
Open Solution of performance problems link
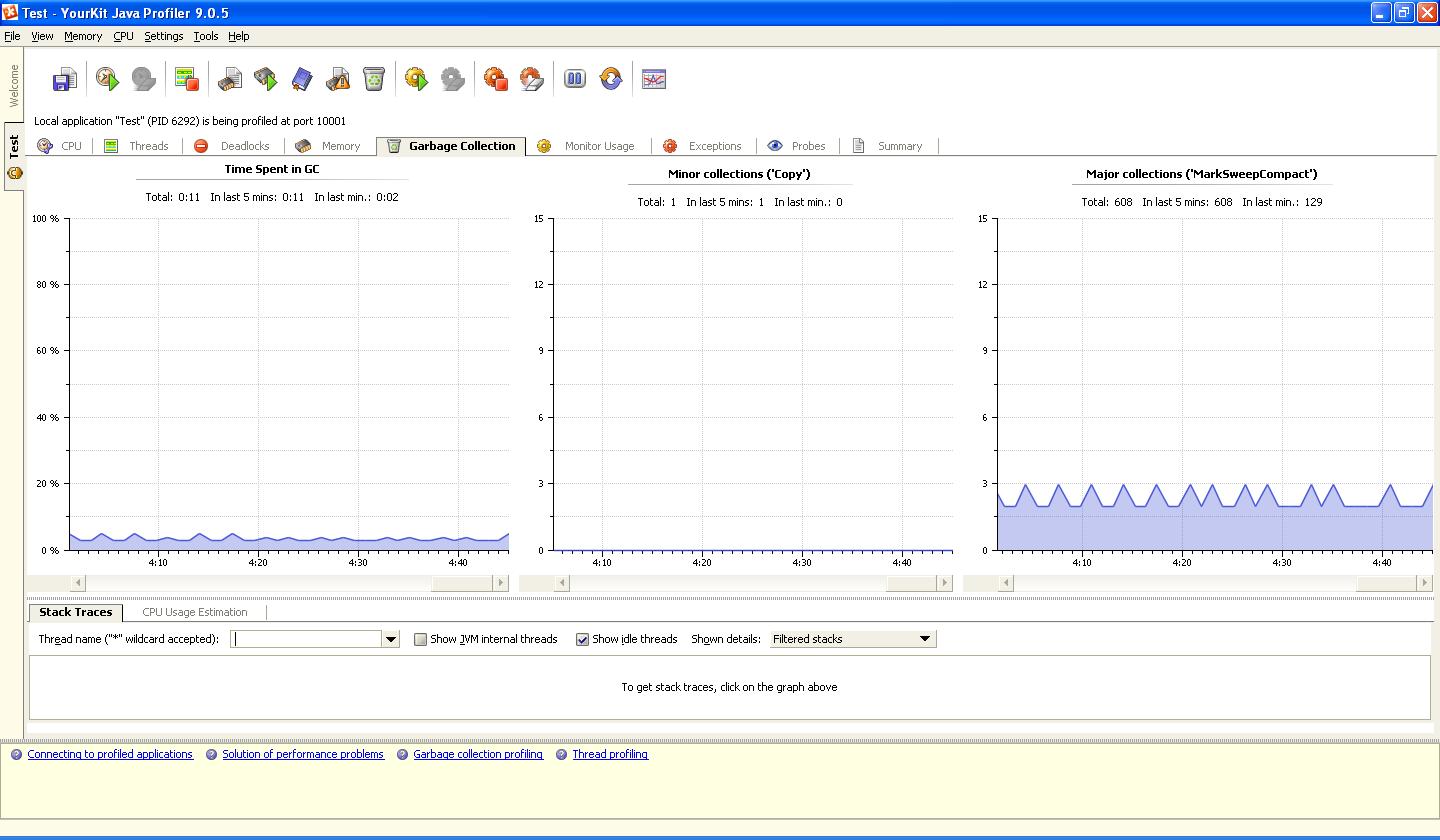(303, 755)
